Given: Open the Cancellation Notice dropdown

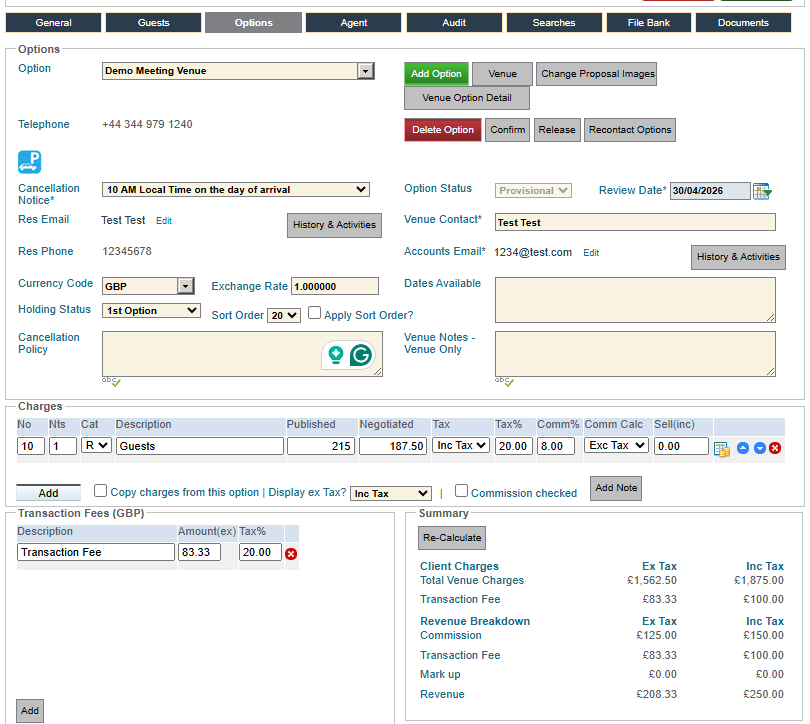Looking at the screenshot, I should (236, 190).
